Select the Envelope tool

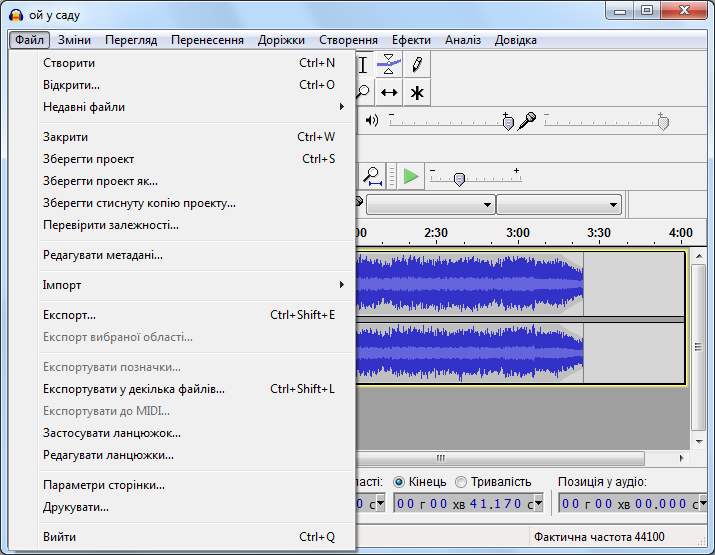(389, 64)
